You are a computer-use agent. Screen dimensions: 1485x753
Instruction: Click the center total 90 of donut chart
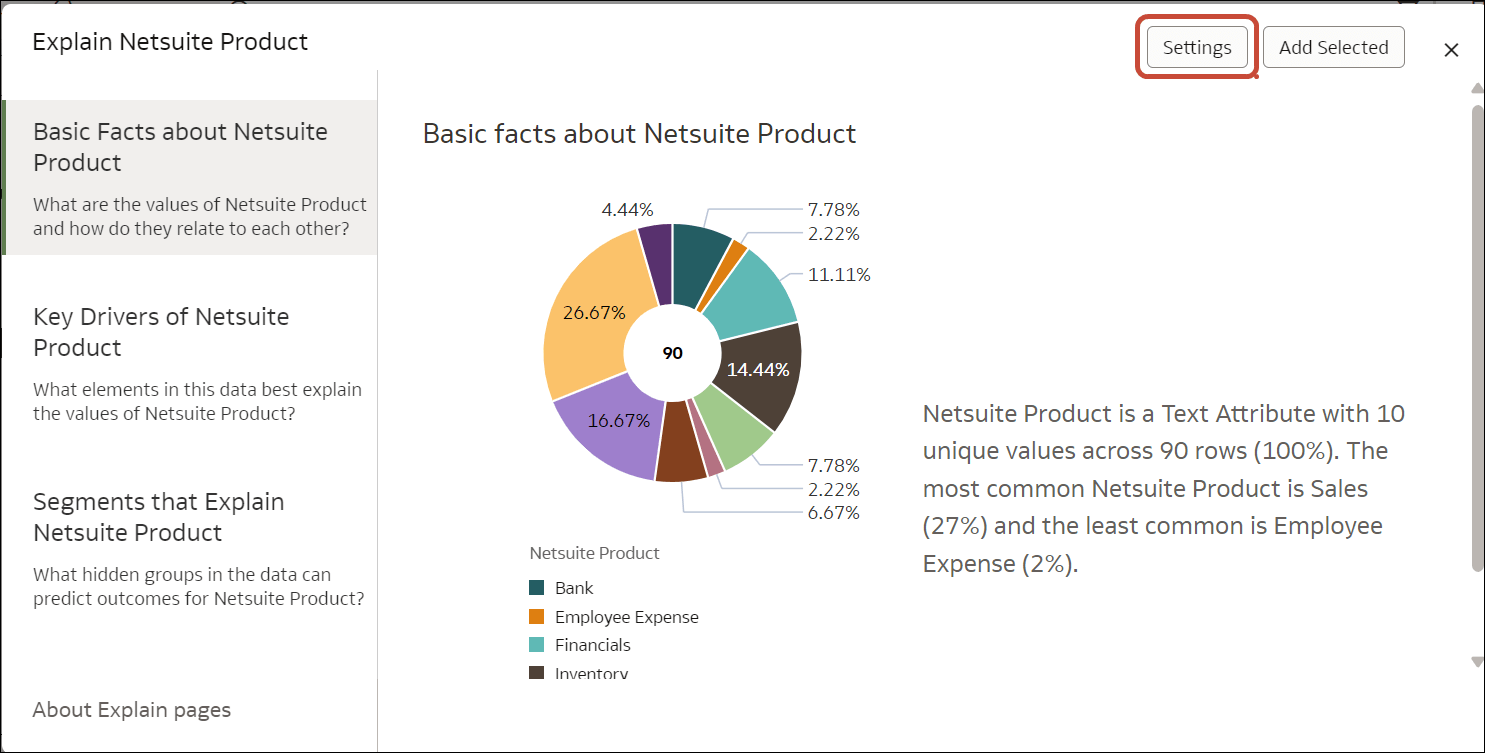[x=673, y=353]
